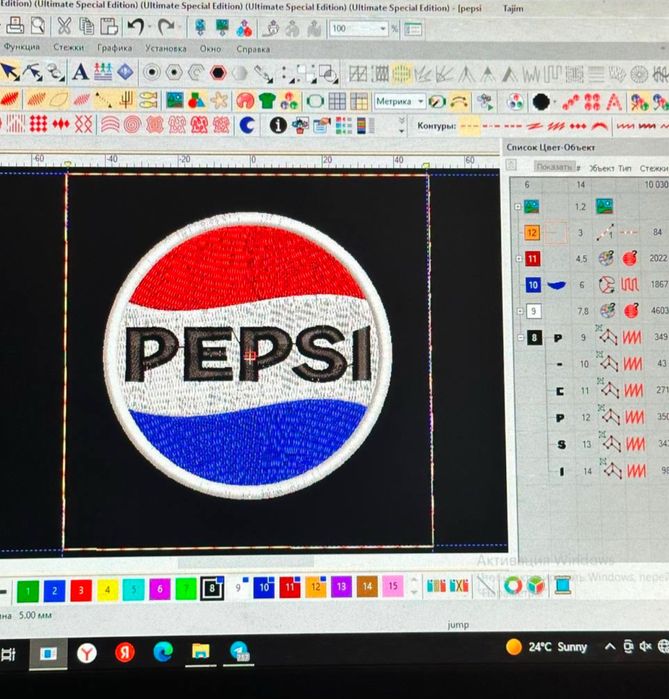Open Yandex Browser from taskbar
Image resolution: width=669 pixels, height=699 pixels.
(86, 654)
